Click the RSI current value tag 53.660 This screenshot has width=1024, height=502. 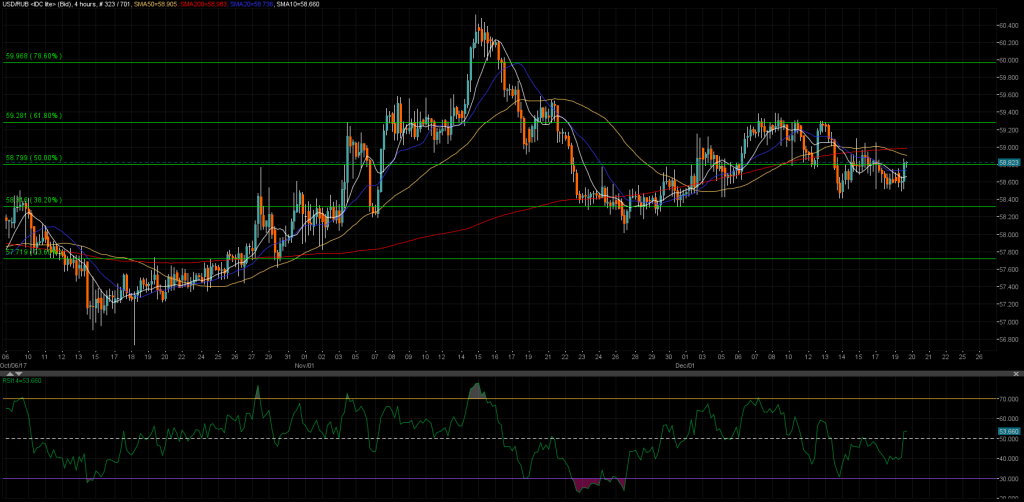tap(1006, 431)
